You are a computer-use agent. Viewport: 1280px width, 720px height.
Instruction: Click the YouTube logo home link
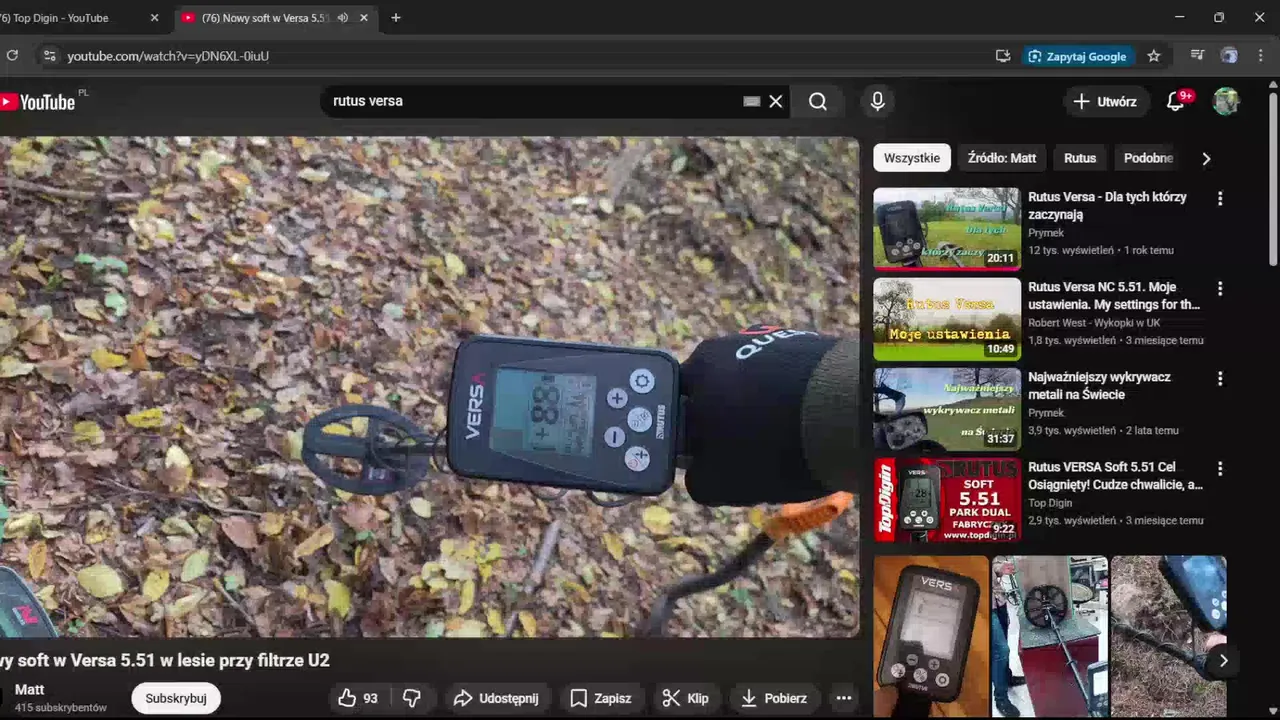coord(38,101)
